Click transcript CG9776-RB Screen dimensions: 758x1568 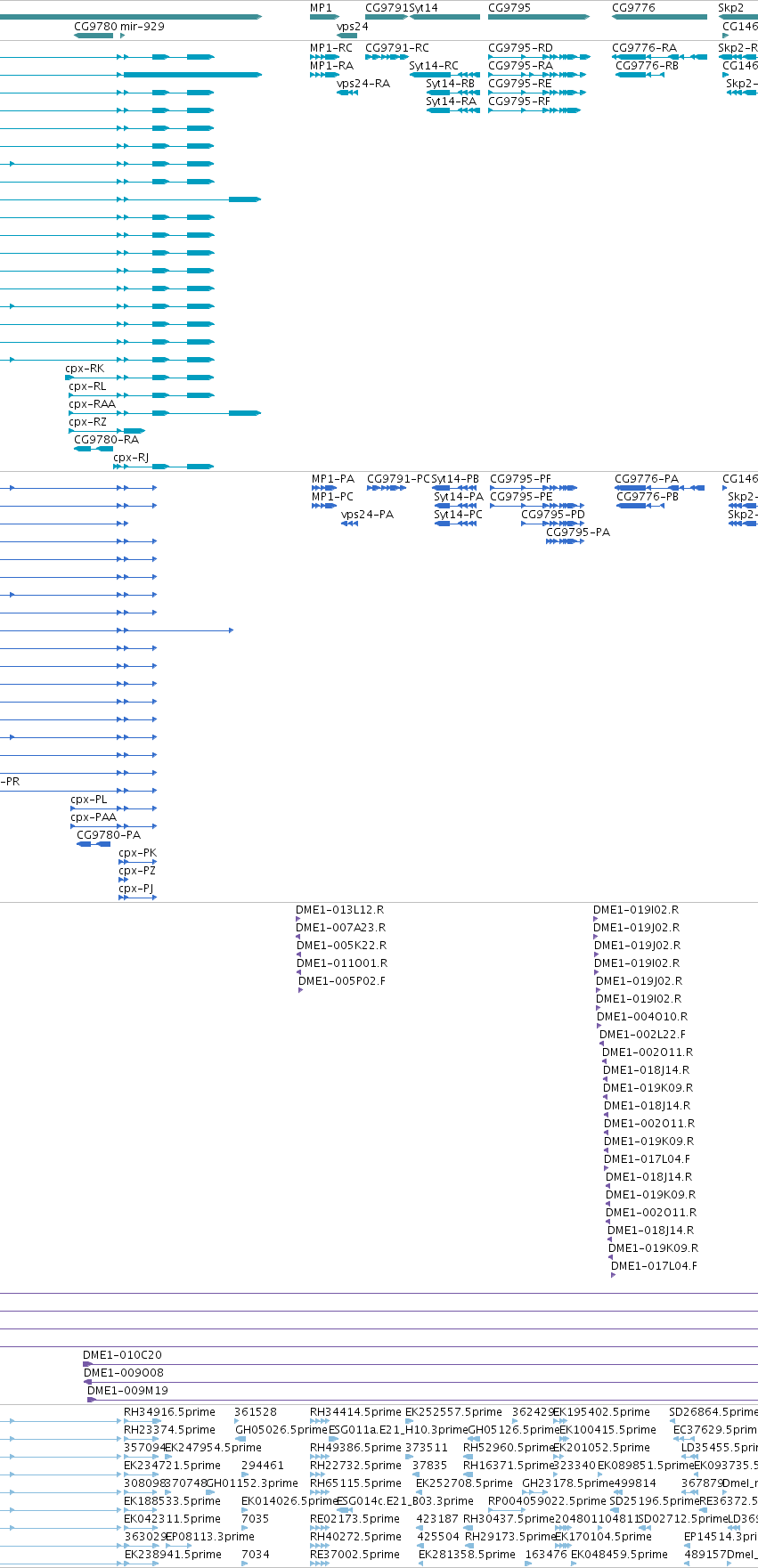coord(647,66)
